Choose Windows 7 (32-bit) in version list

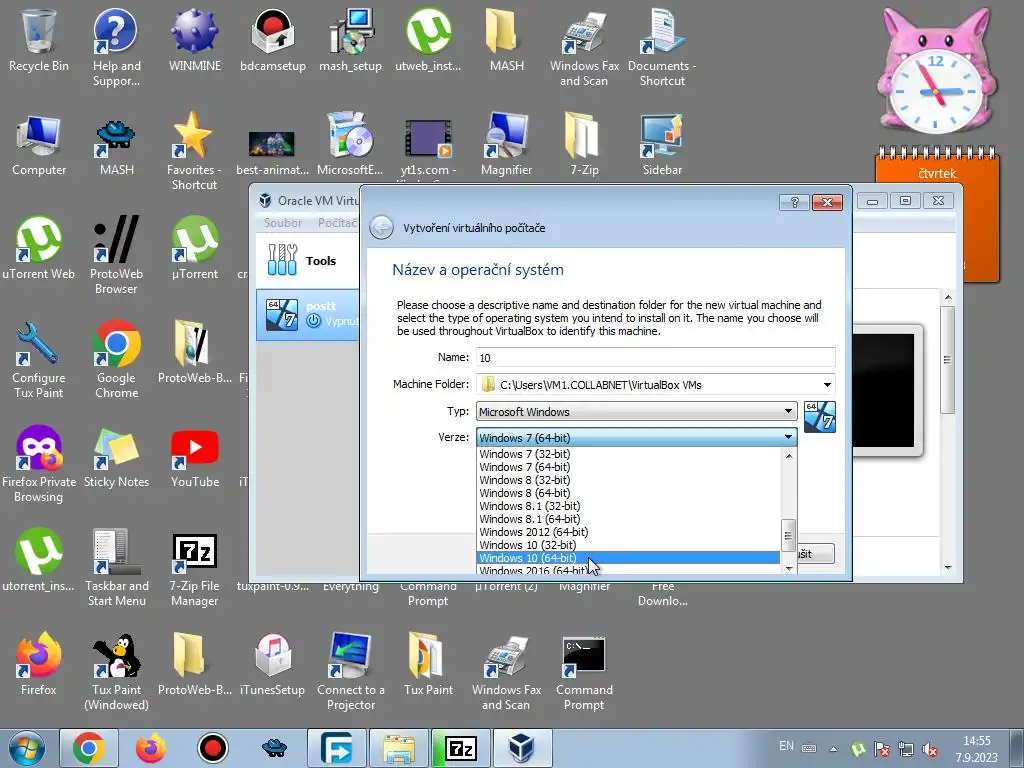tap(628, 454)
